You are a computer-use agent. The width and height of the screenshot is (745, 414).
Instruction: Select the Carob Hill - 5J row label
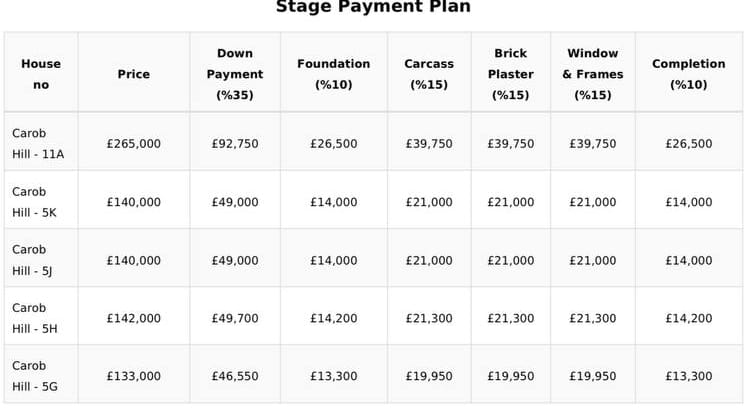[32, 260]
